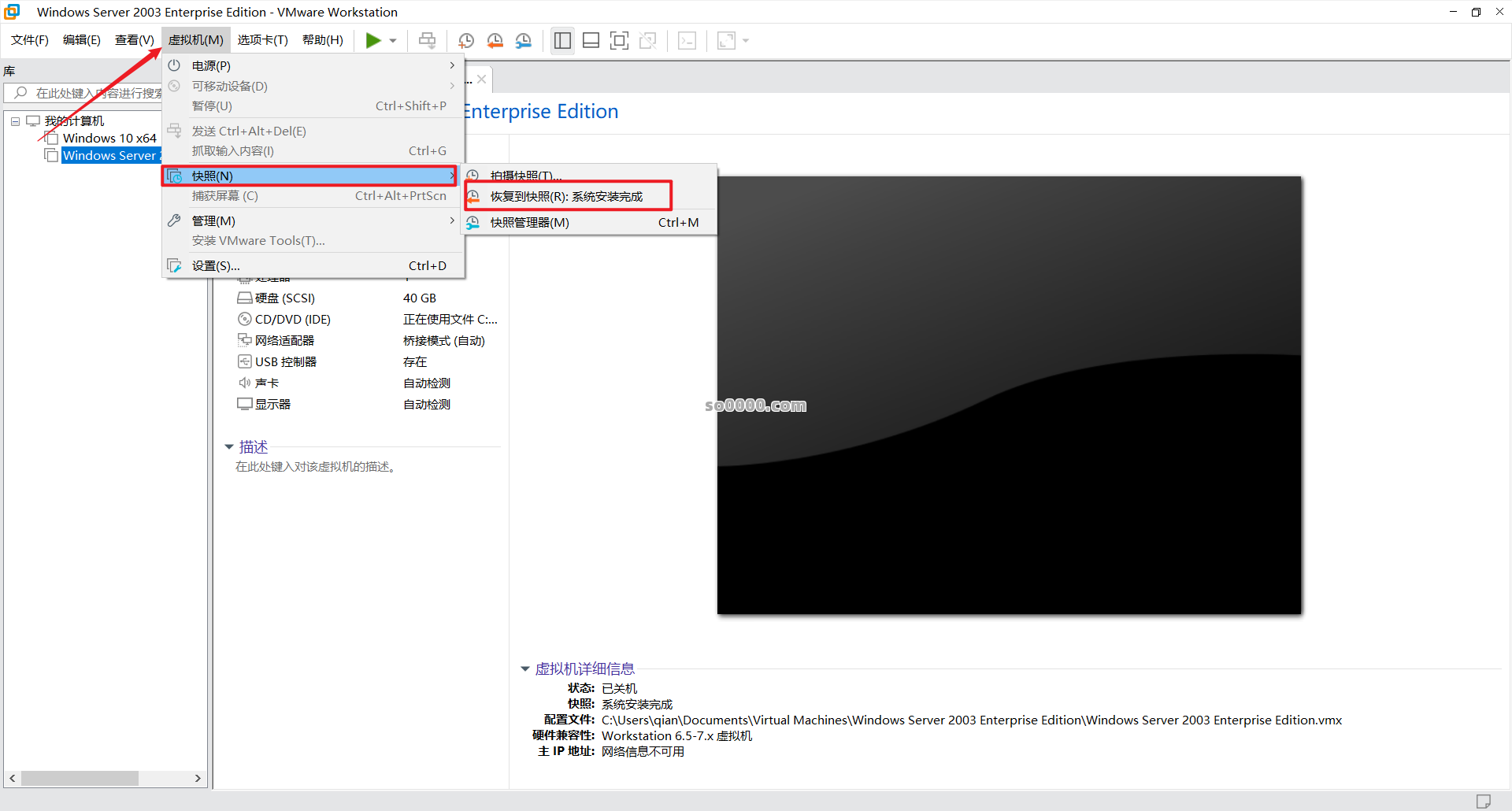Collapse the 我的计算机 tree node
Viewport: 1512px width, 811px height.
(x=14, y=120)
